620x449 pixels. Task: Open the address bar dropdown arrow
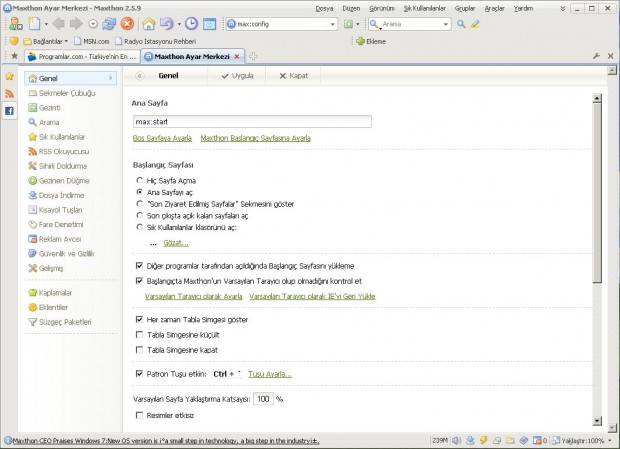pyautogui.click(x=333, y=25)
